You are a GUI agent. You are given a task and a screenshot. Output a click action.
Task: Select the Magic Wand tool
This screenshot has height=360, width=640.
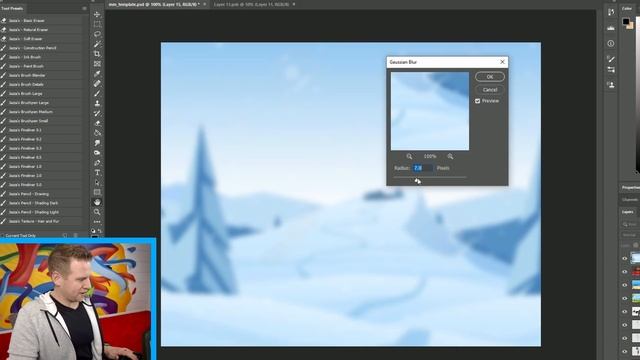tap(97, 44)
